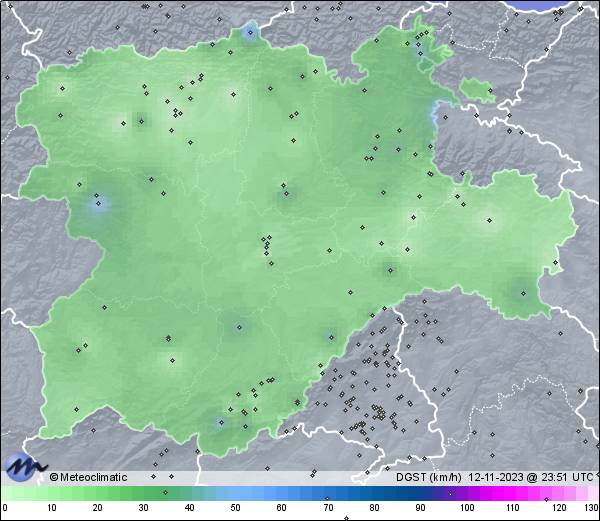This screenshot has width=600, height=521.
Task: Click the scale label 130
Action: (x=592, y=508)
